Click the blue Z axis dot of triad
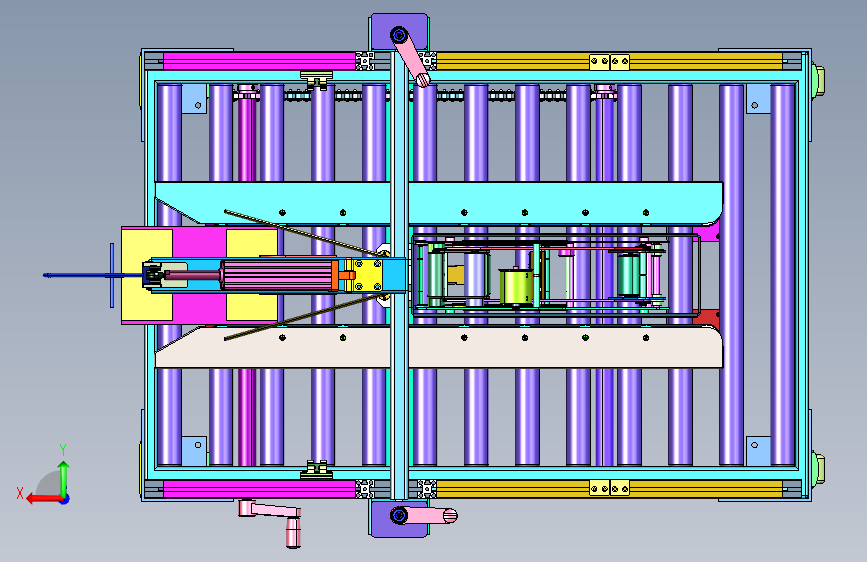Image resolution: width=867 pixels, height=562 pixels. pos(65,499)
